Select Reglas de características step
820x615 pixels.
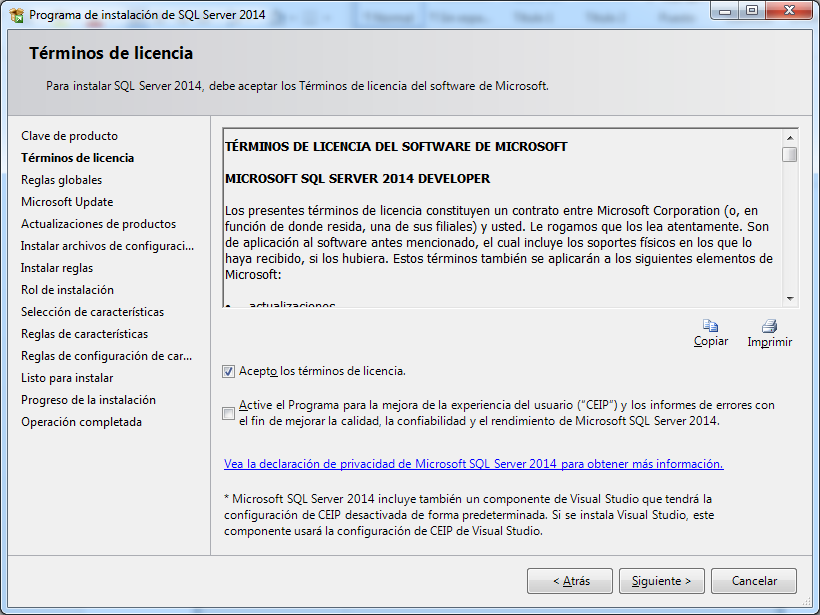[x=85, y=334]
